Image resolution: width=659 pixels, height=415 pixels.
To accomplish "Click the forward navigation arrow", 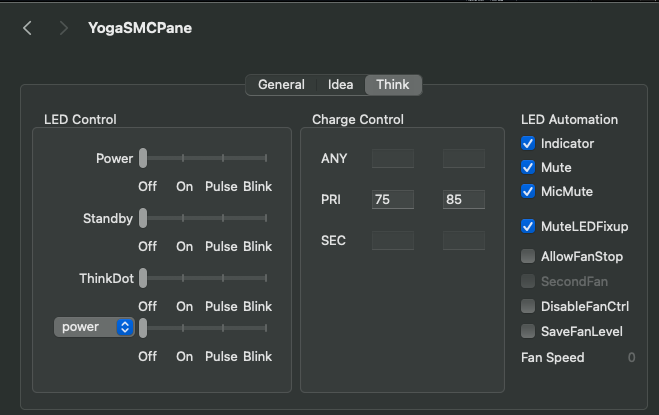I will click(x=64, y=28).
